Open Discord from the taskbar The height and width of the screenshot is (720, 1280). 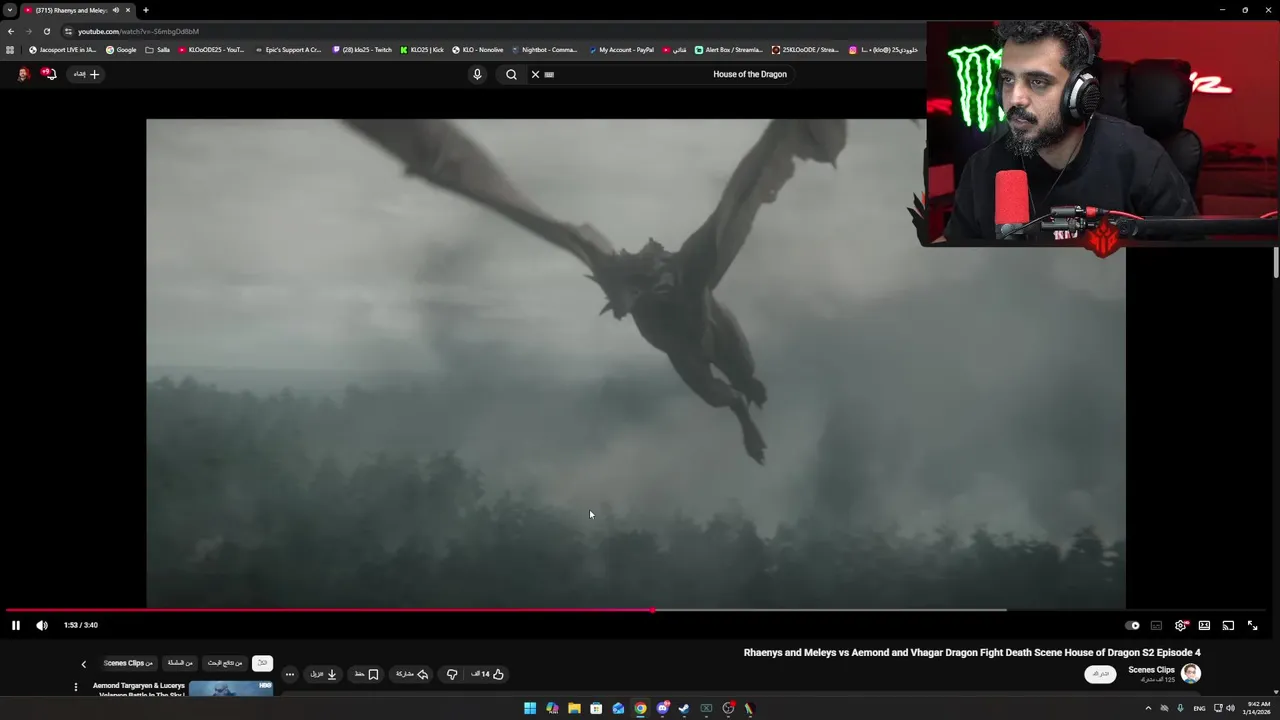coord(662,708)
